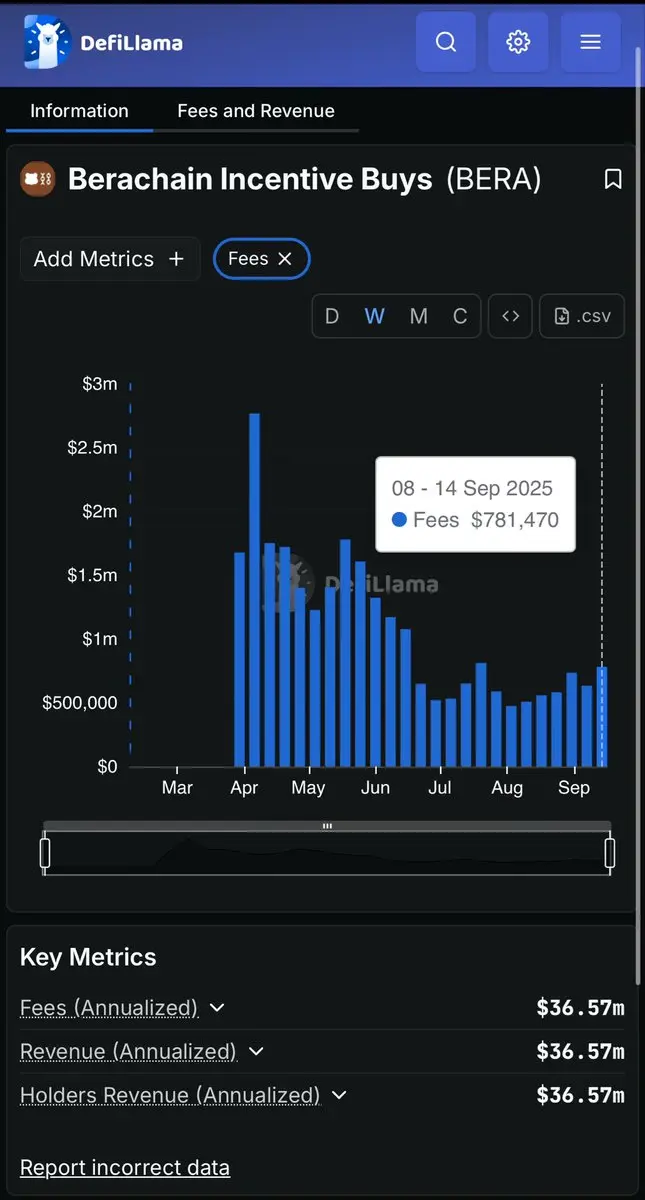
Task: Open the embed code button
Action: (x=510, y=316)
